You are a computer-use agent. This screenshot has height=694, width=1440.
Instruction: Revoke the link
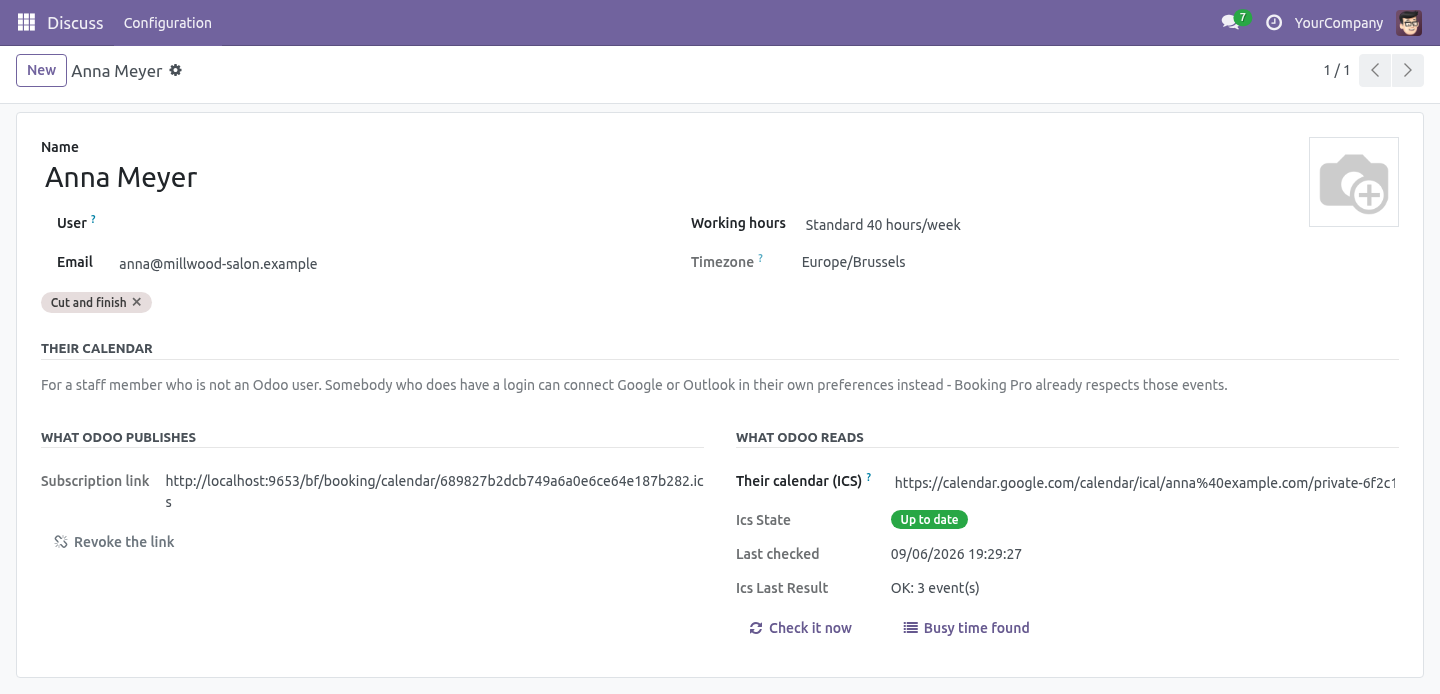click(114, 542)
